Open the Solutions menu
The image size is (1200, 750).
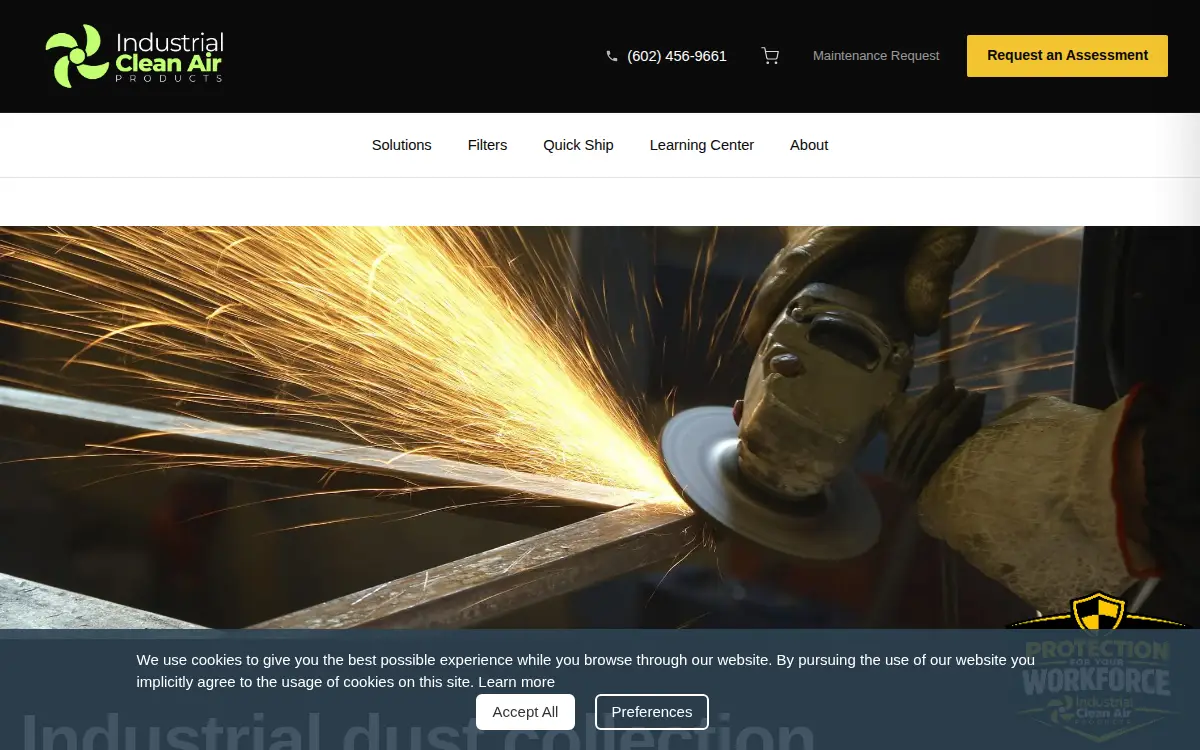tap(402, 145)
